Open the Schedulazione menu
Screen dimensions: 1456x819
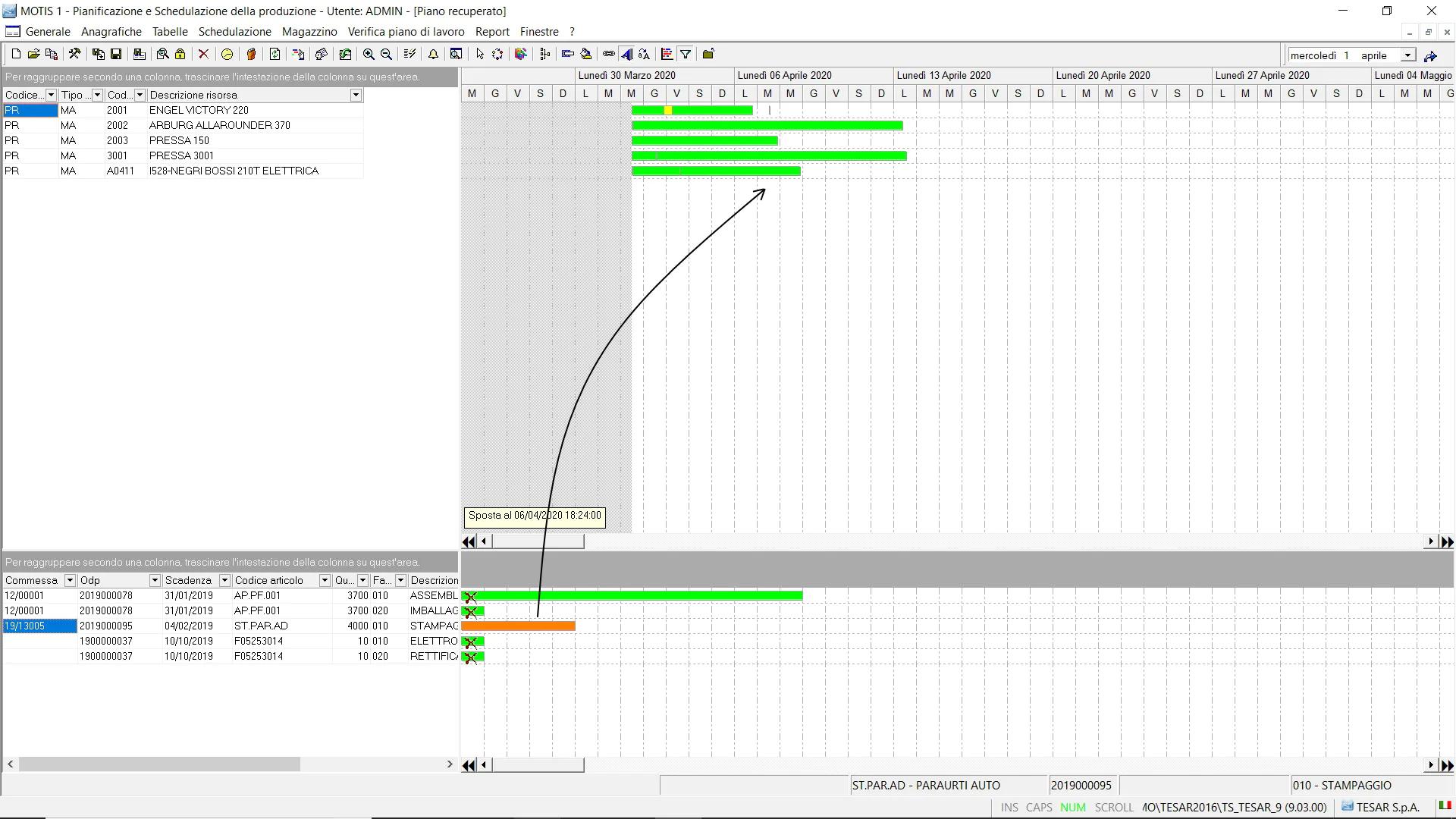click(x=234, y=32)
